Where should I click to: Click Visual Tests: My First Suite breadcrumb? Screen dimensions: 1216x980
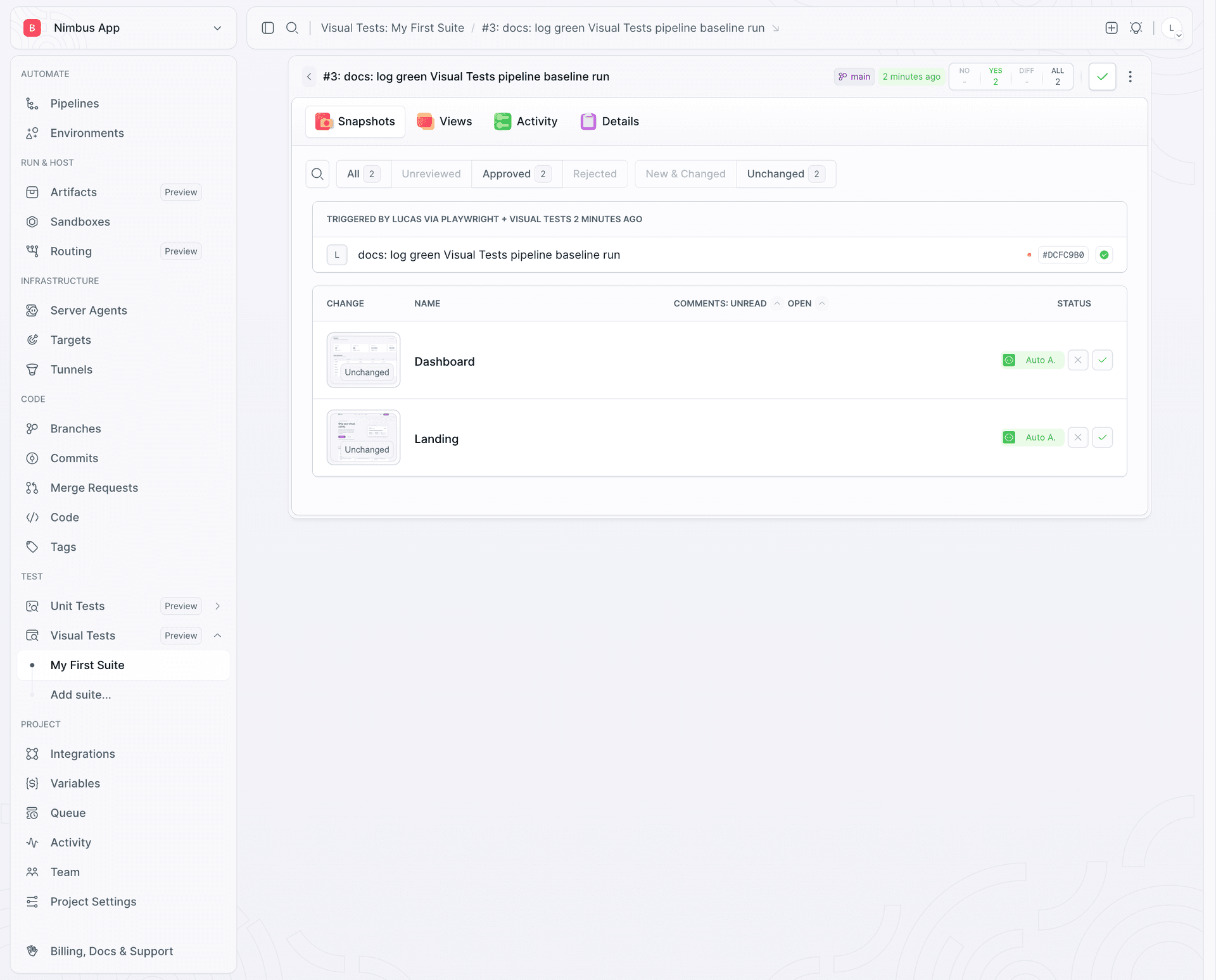pos(393,28)
